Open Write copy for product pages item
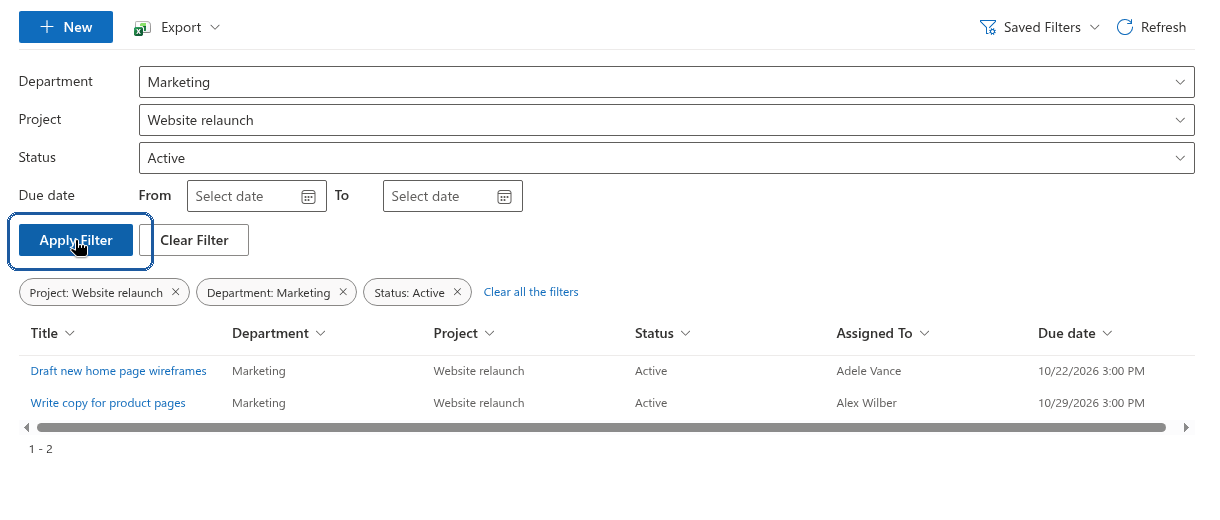1220x520 pixels. (108, 403)
